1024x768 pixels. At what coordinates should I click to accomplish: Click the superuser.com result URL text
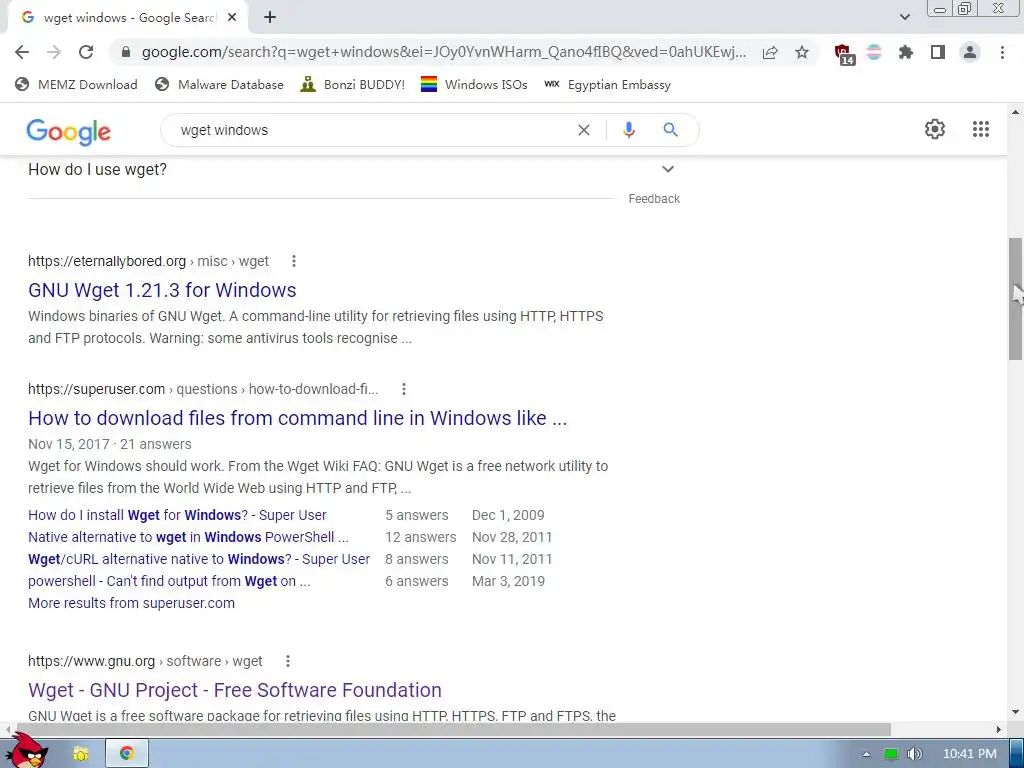point(203,389)
